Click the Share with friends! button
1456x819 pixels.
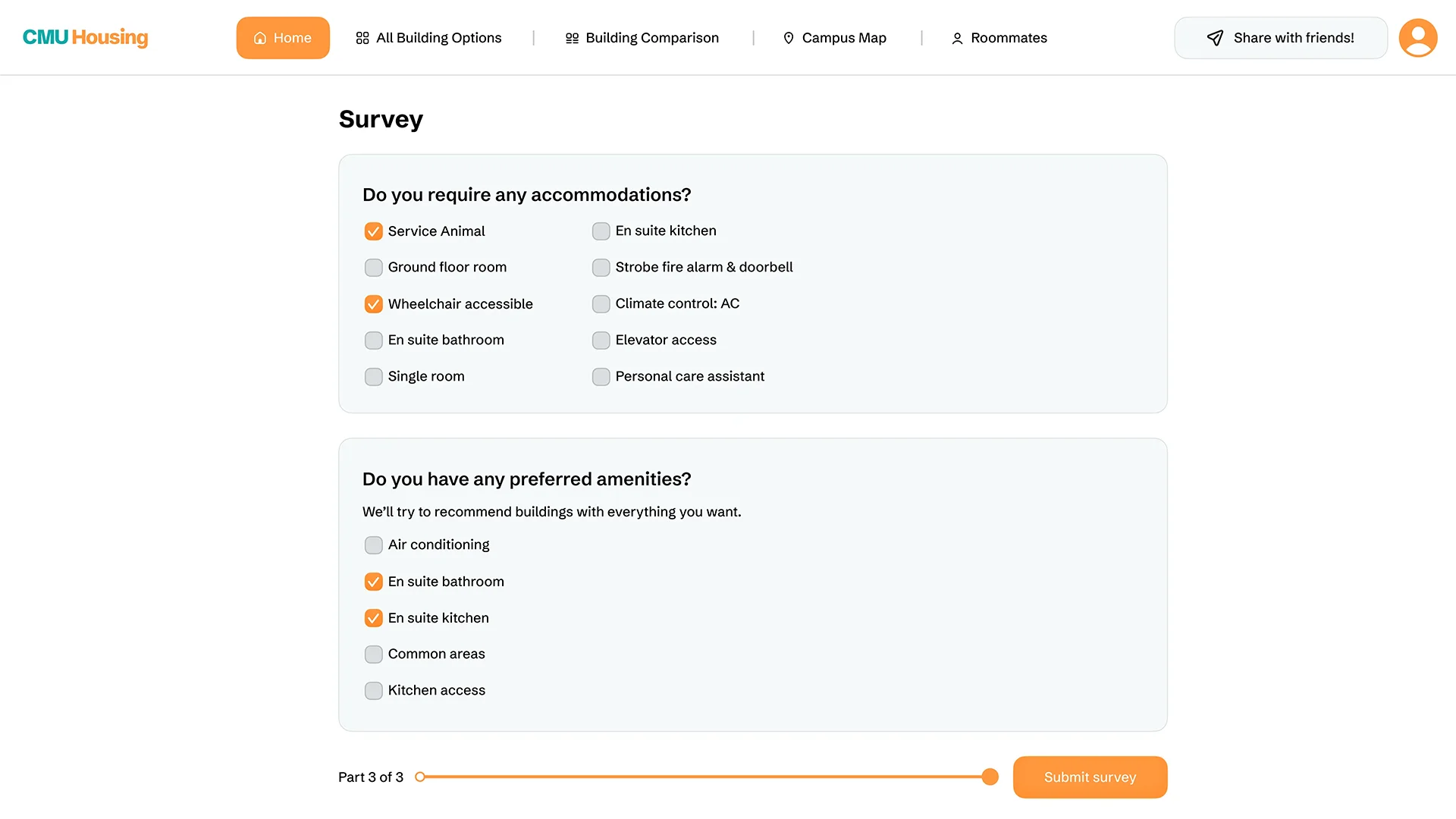click(1281, 38)
